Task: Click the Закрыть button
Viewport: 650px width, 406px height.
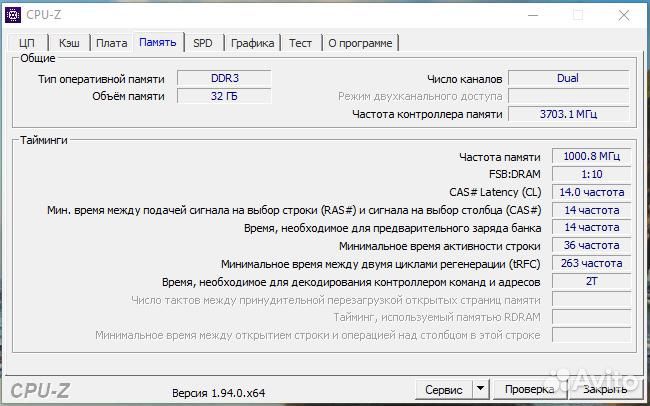Action: tap(605, 390)
